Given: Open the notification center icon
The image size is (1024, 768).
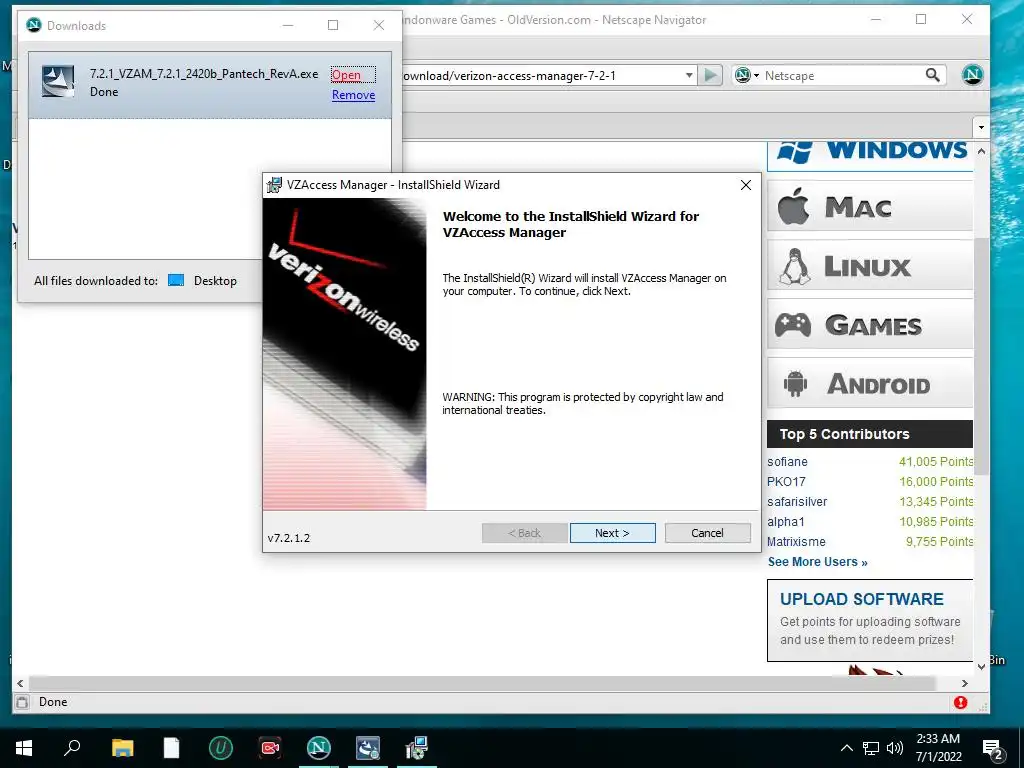Looking at the screenshot, I should 993,748.
